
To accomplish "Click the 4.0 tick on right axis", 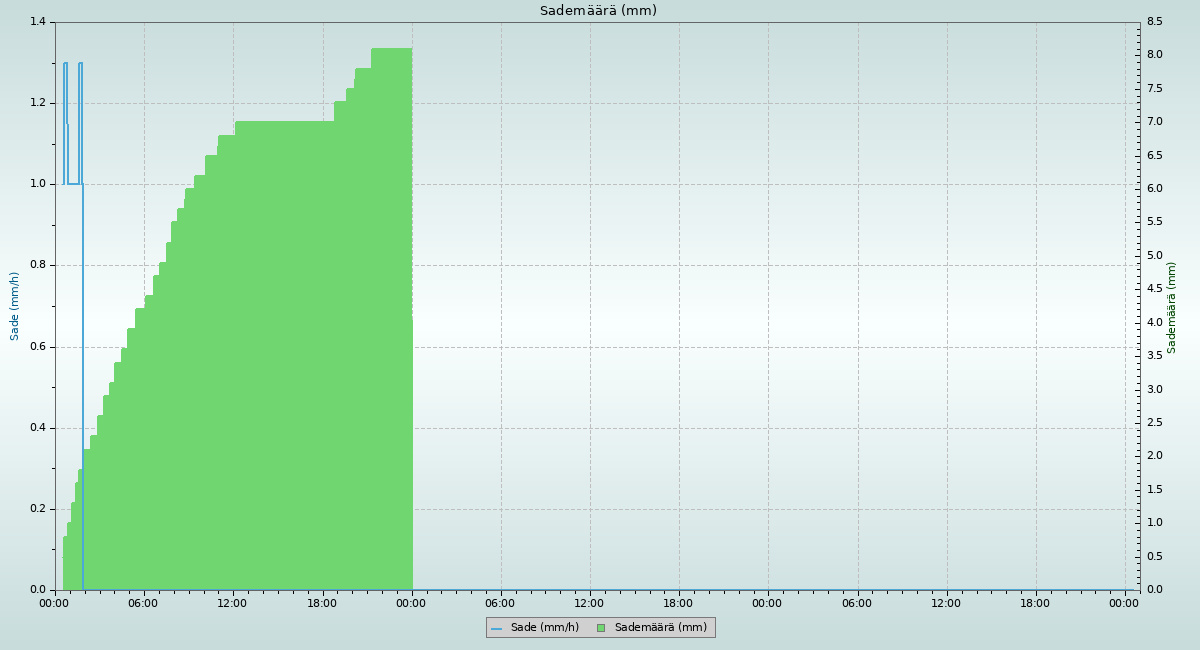I will coord(1153,322).
